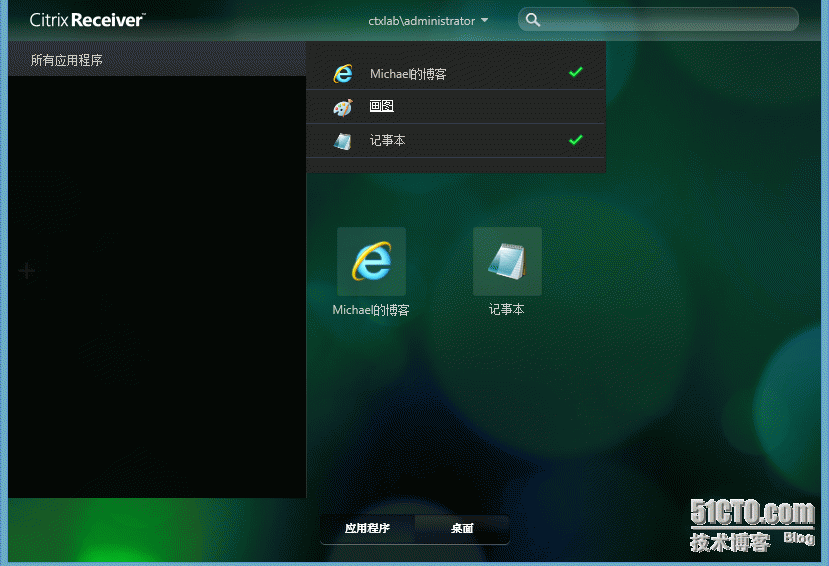Uncheck the green checkmark beside 记事本 row
The height and width of the screenshot is (566, 829).
pyautogui.click(x=576, y=140)
